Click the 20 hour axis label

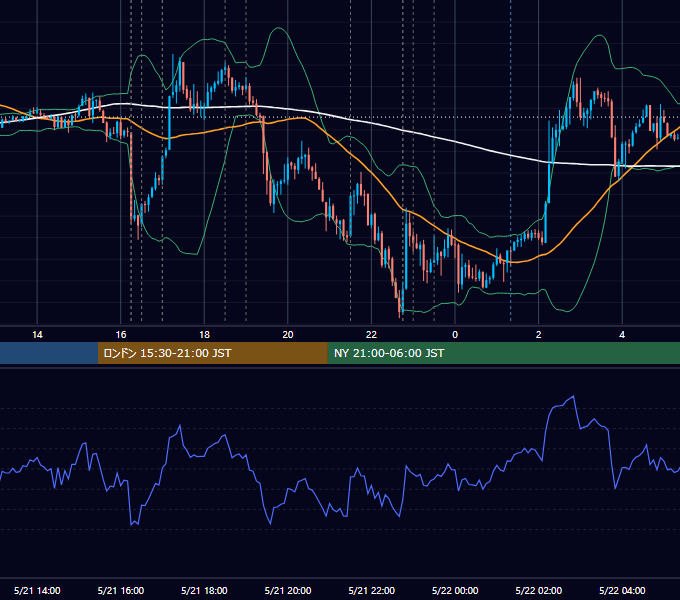(288, 335)
